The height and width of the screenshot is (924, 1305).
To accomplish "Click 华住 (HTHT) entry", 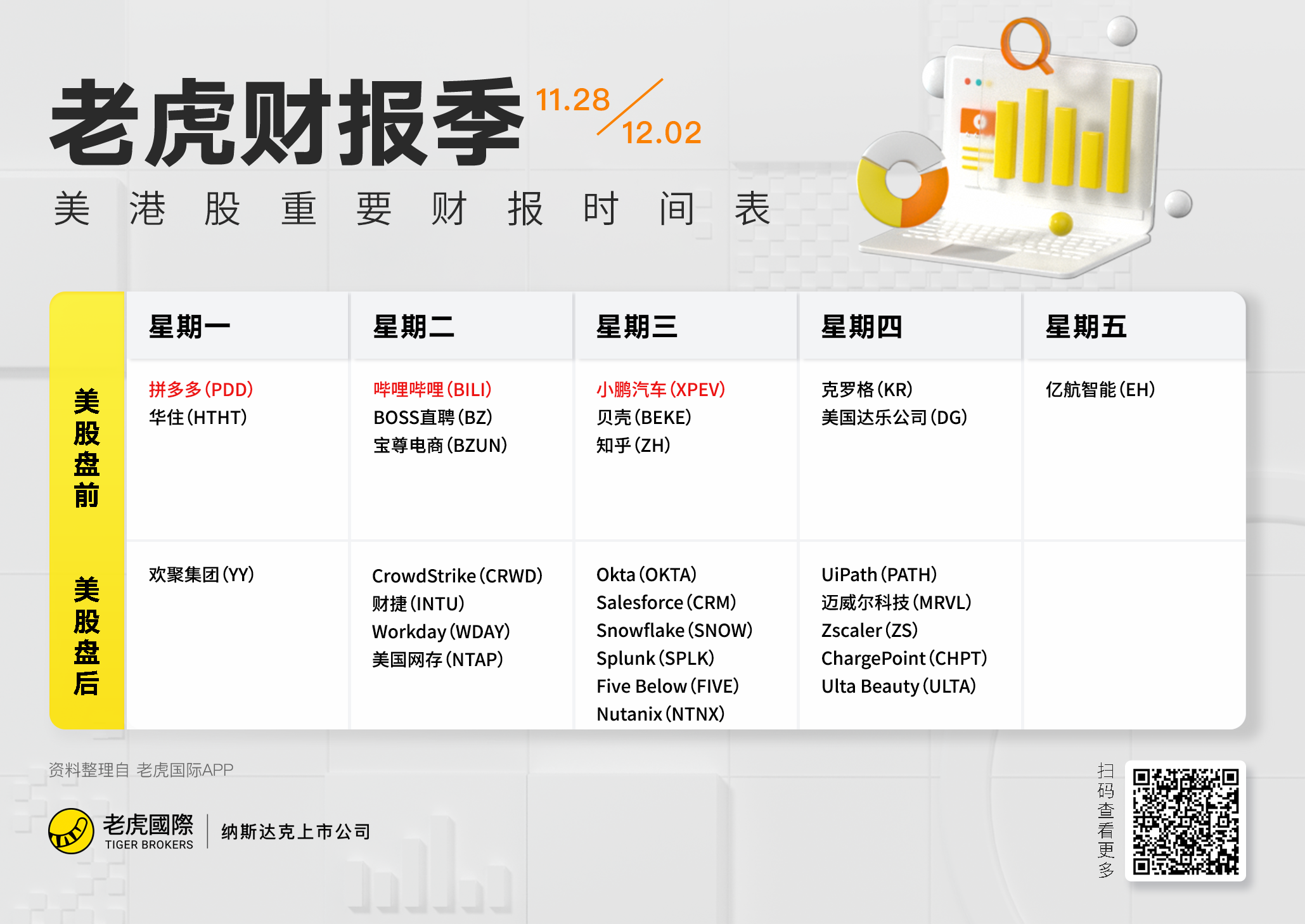I will pyautogui.click(x=198, y=417).
